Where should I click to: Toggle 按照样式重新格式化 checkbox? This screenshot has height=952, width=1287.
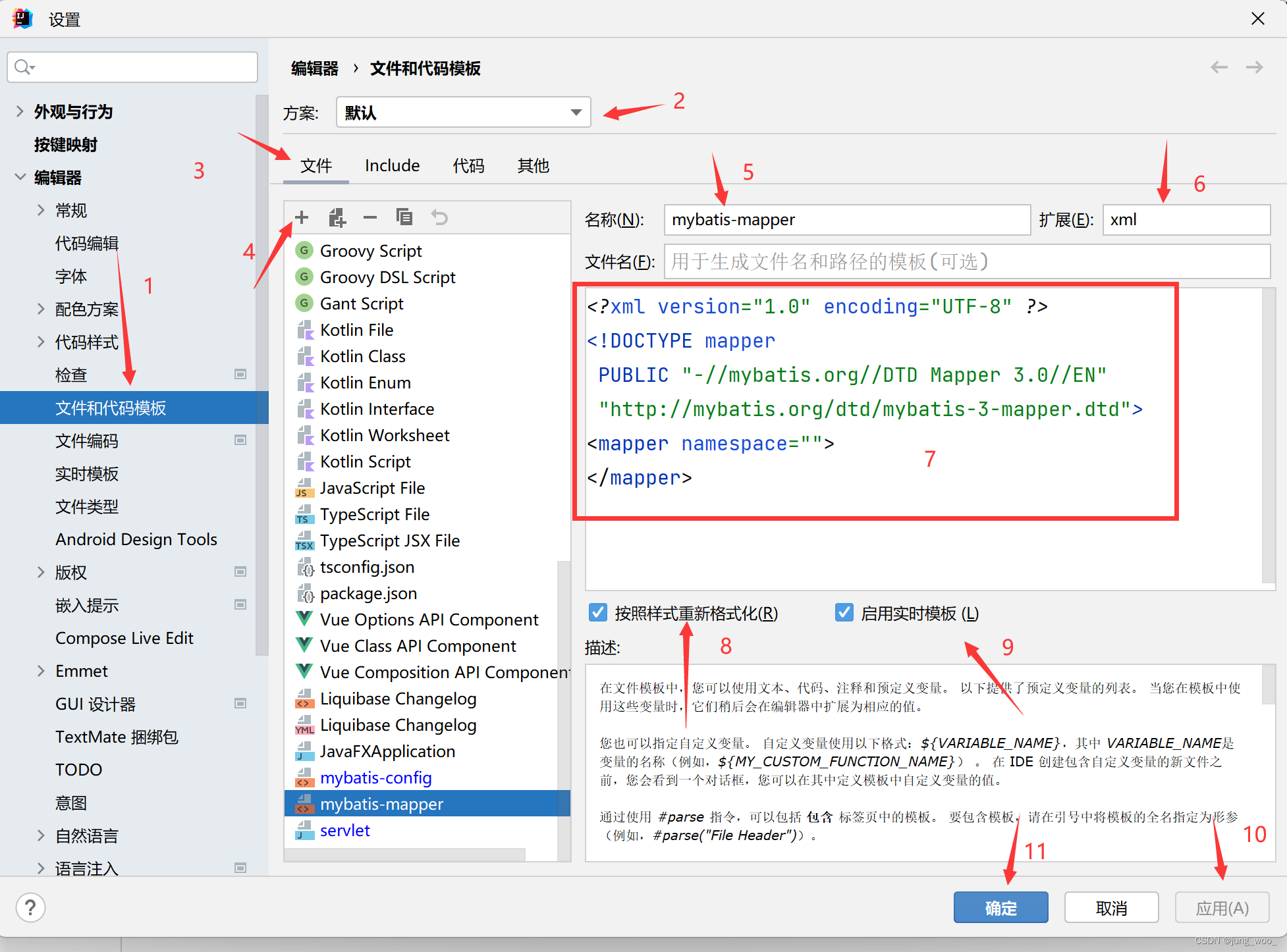pos(597,612)
